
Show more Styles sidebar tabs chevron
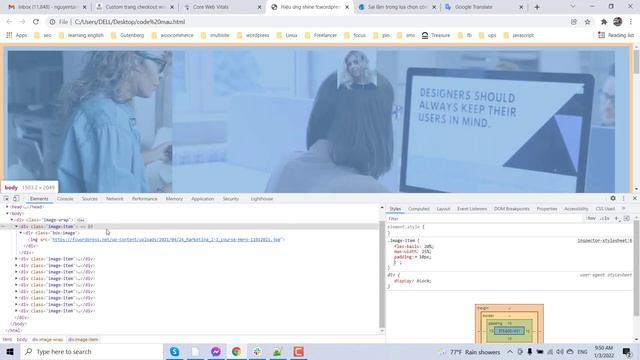click(623, 209)
